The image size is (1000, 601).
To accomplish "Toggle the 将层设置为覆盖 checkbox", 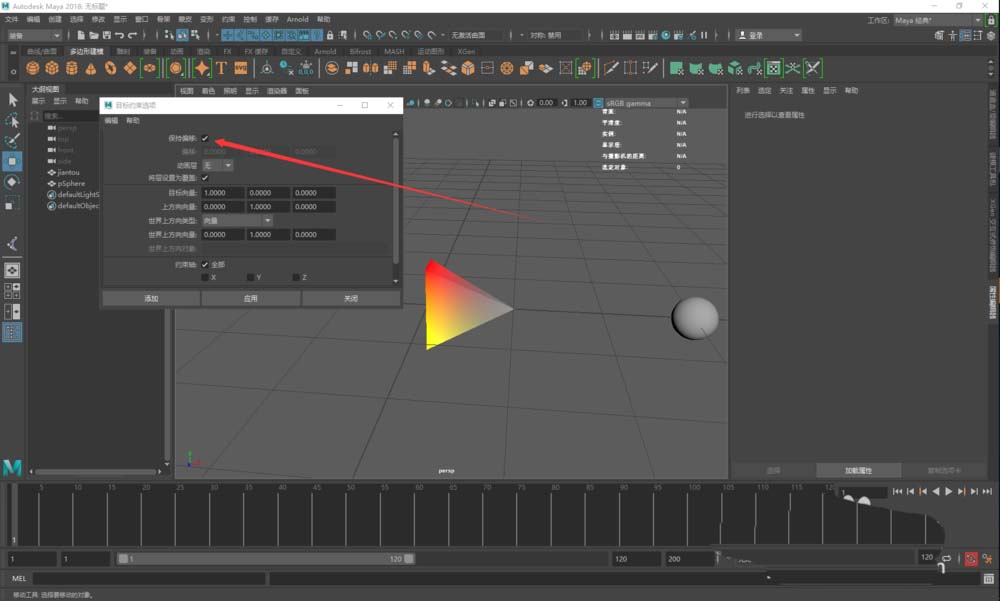I will pos(205,177).
